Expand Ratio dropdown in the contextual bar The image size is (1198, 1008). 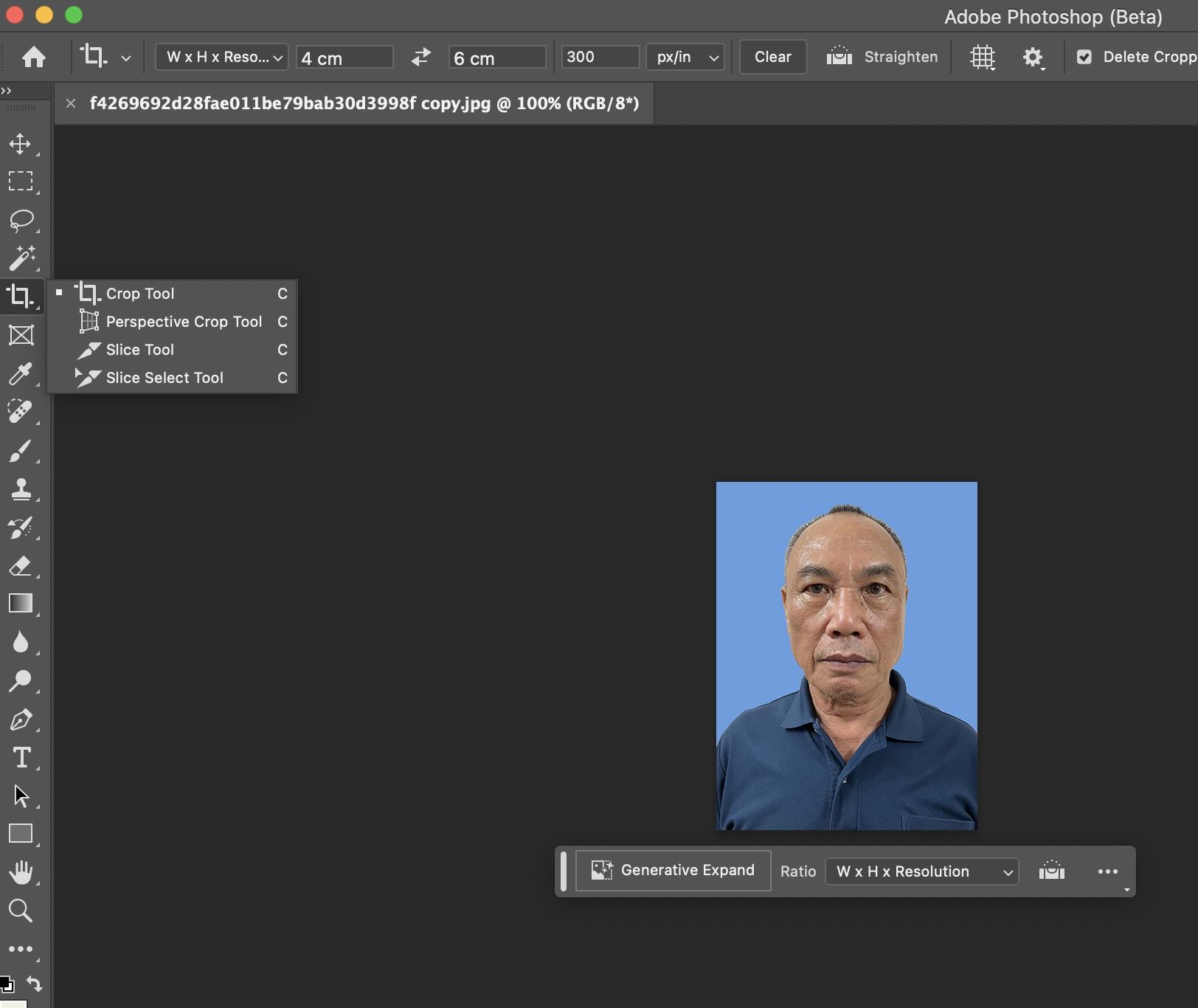tap(922, 871)
